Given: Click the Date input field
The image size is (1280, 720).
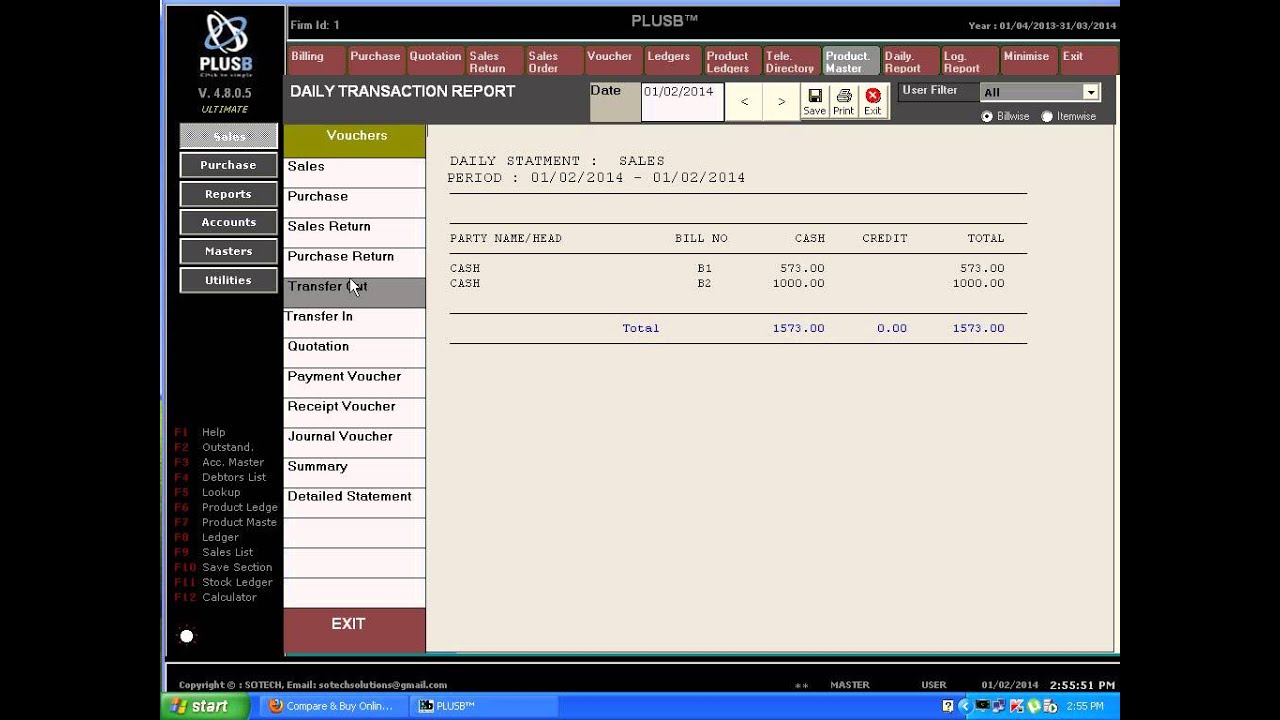Looking at the screenshot, I should click(682, 102).
